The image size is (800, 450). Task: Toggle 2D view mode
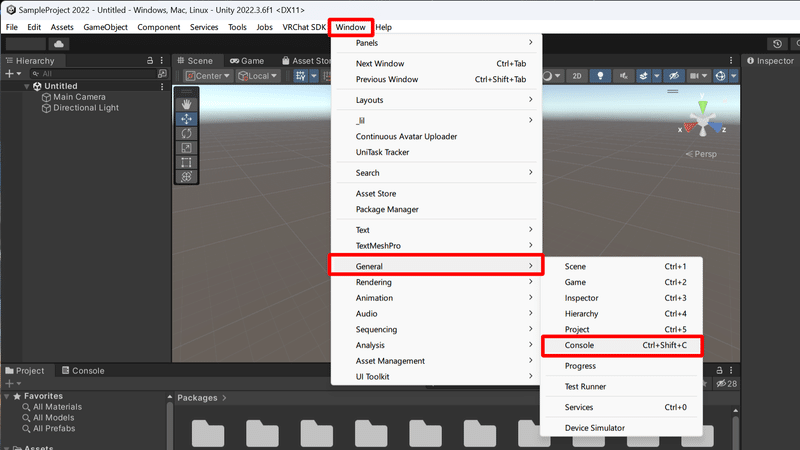[x=577, y=76]
